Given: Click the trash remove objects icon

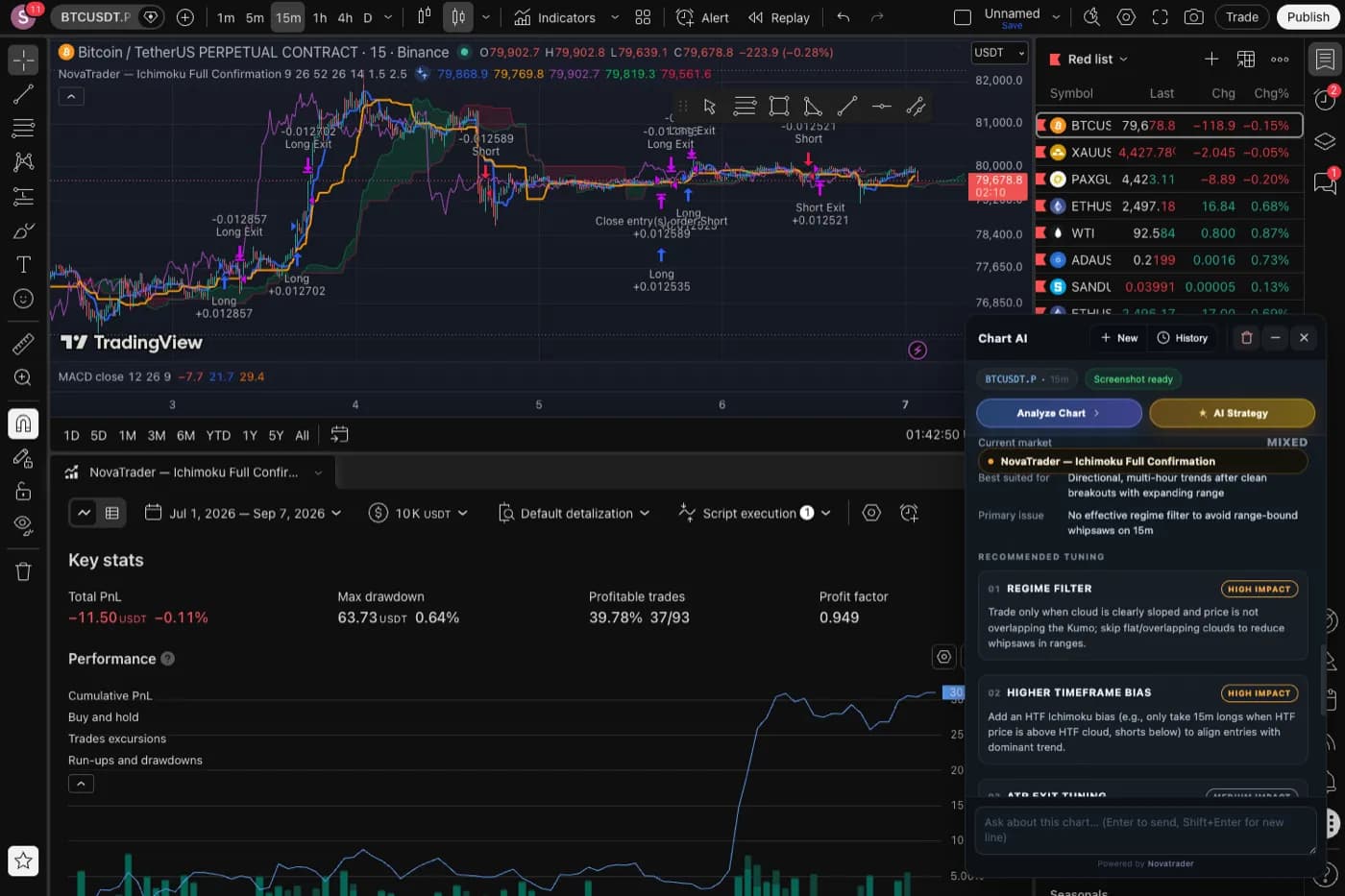Looking at the screenshot, I should click(x=23, y=571).
